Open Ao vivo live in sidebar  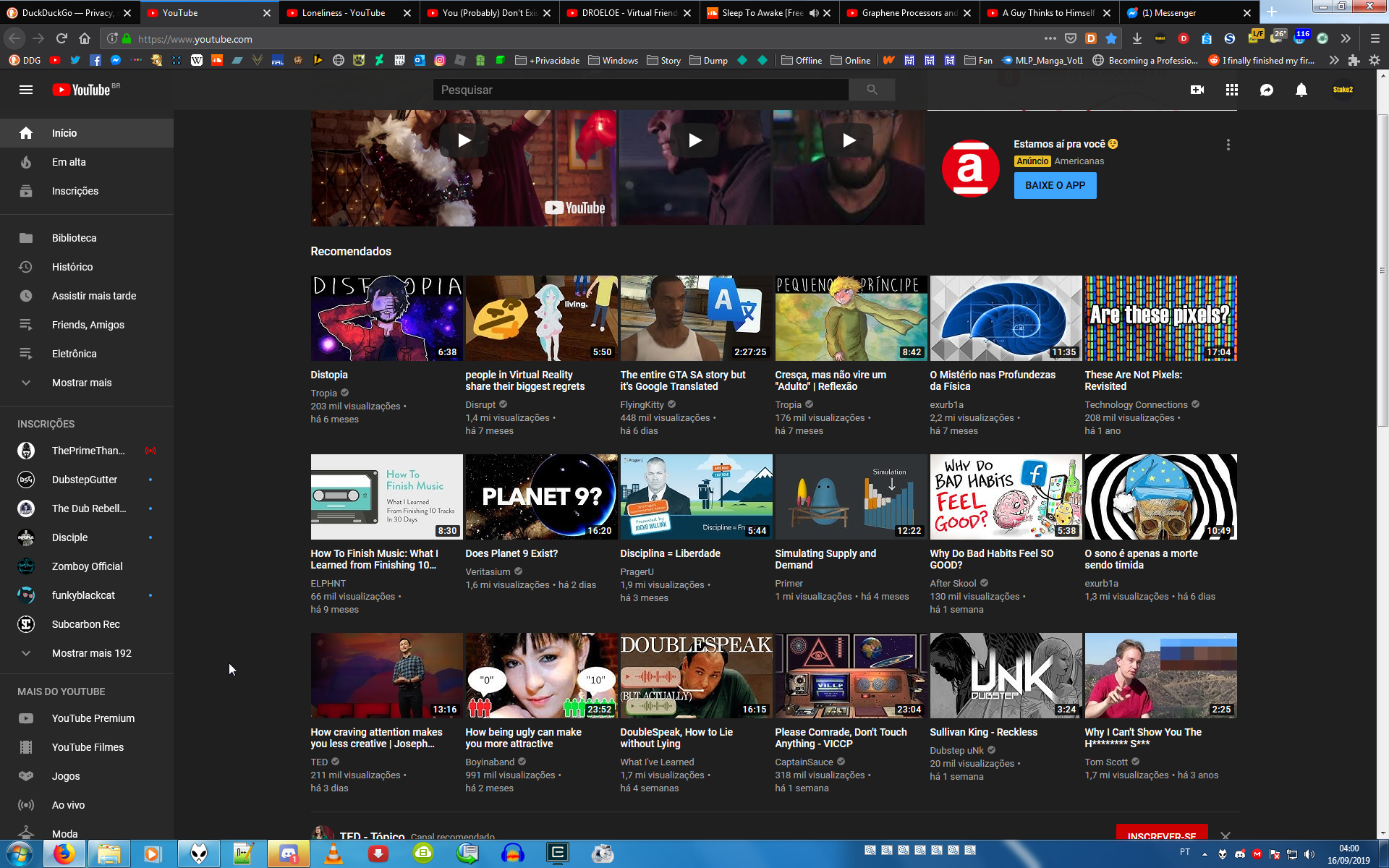(87, 805)
